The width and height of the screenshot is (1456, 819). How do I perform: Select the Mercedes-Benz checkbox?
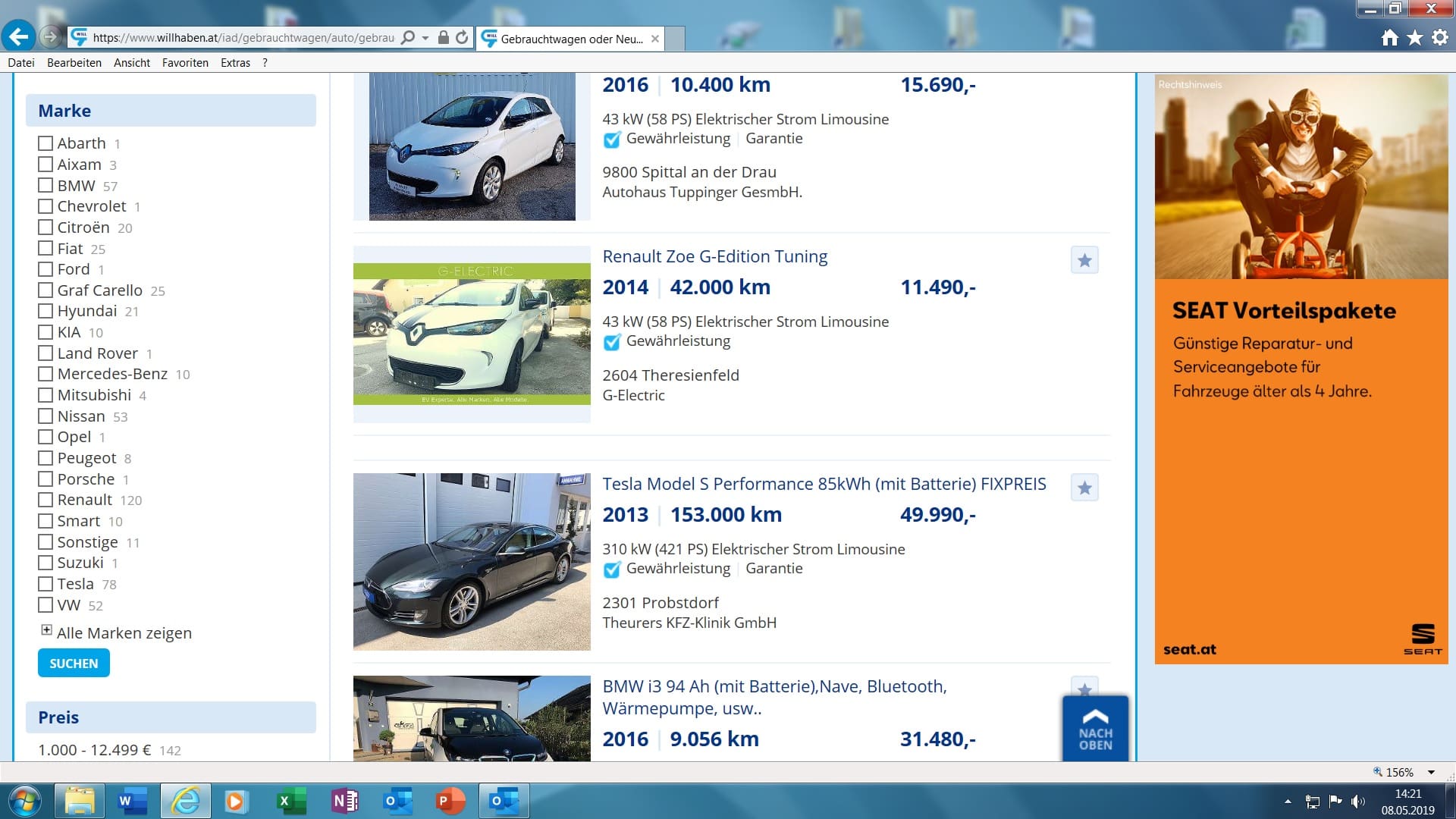45,374
